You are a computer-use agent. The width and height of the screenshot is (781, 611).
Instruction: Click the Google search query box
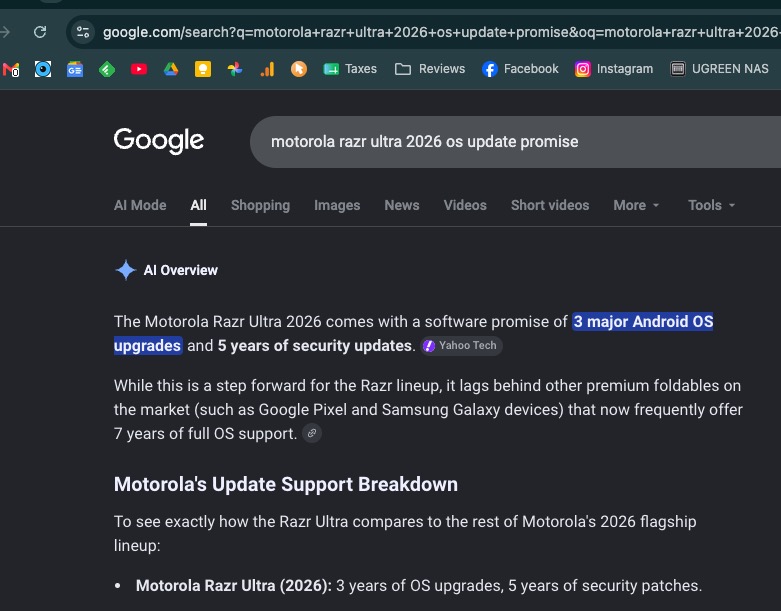516,142
